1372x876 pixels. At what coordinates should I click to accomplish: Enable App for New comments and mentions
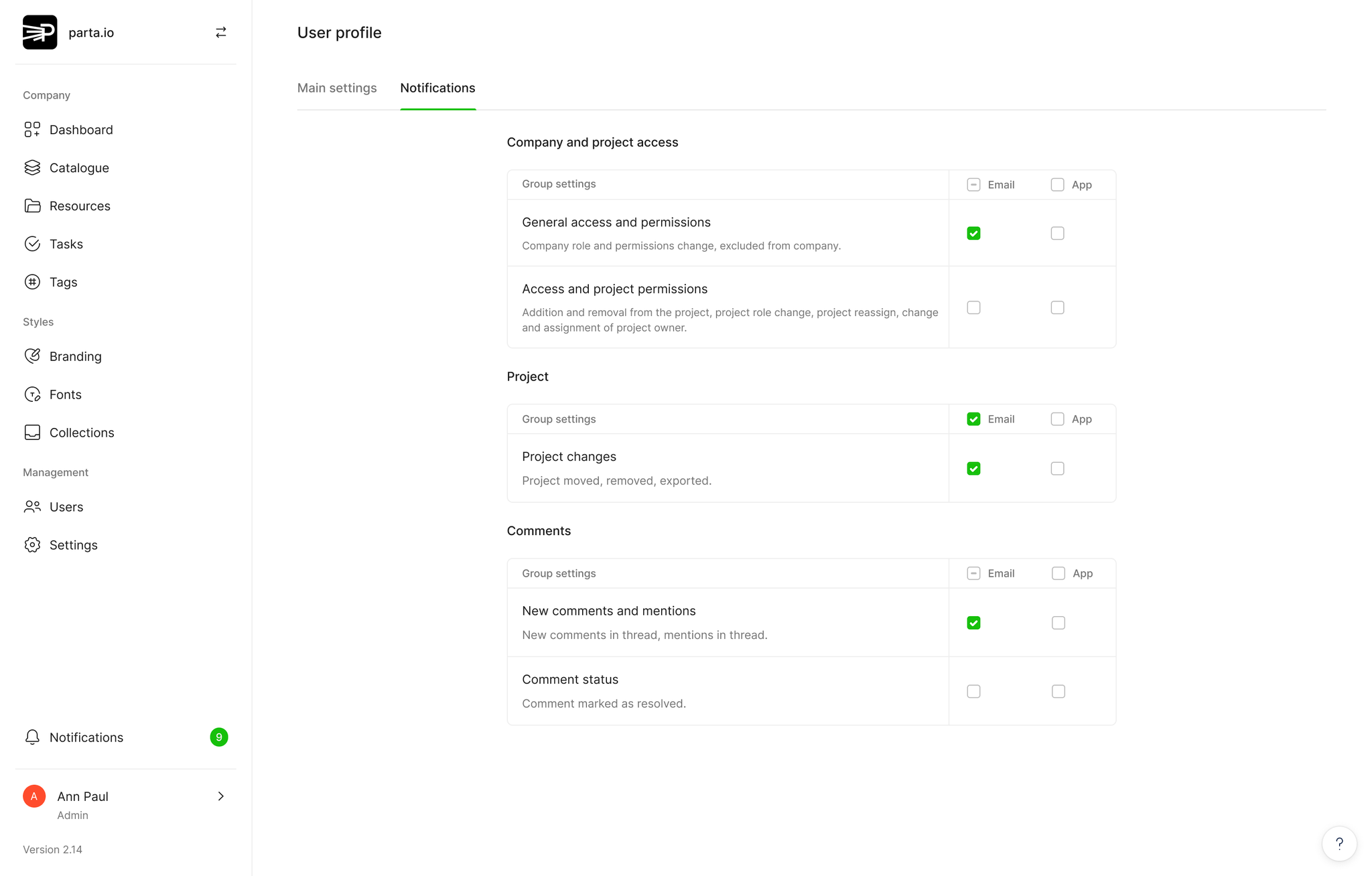(1058, 623)
